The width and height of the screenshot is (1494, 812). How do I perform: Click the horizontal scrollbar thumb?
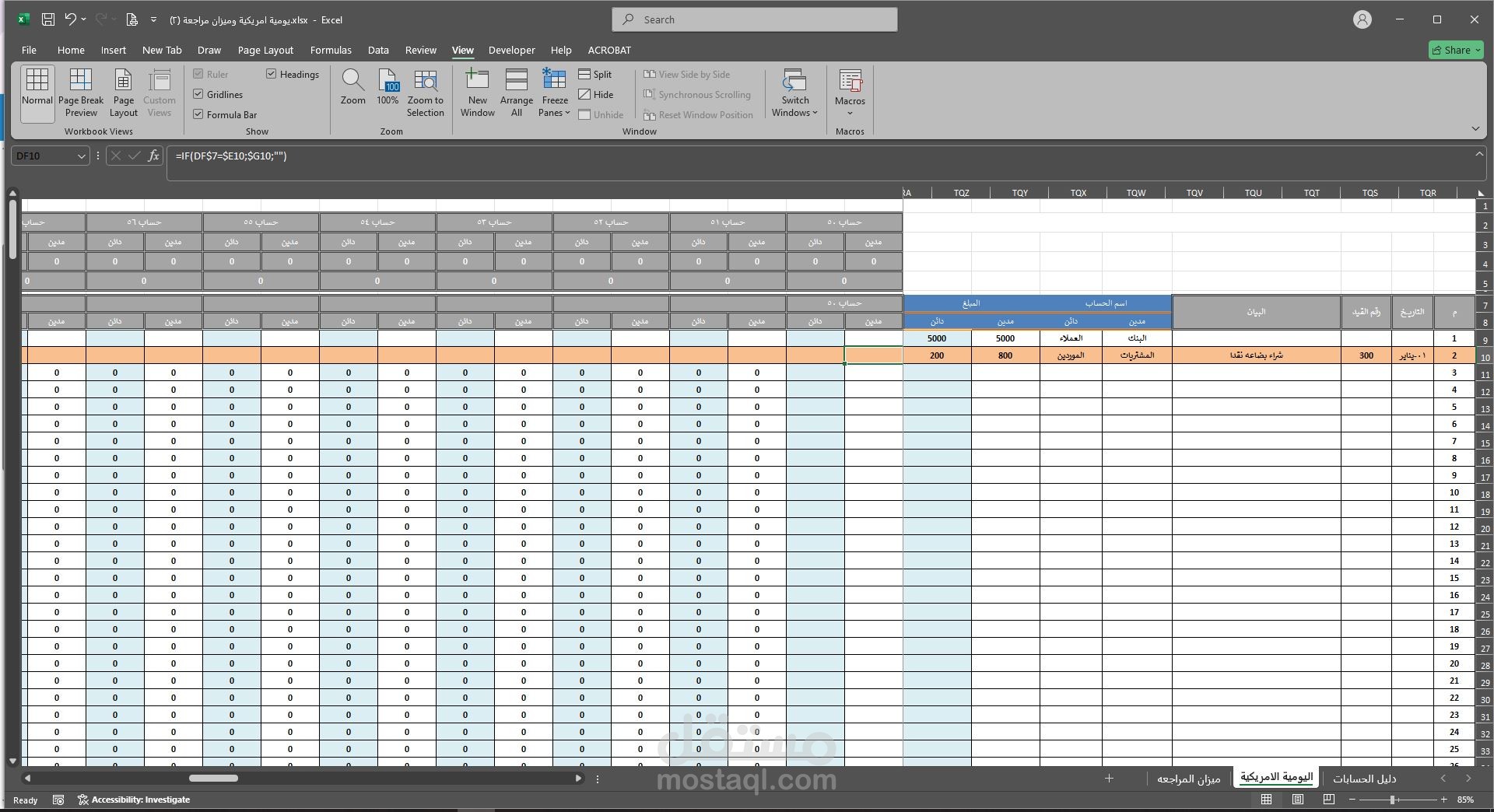(x=213, y=778)
